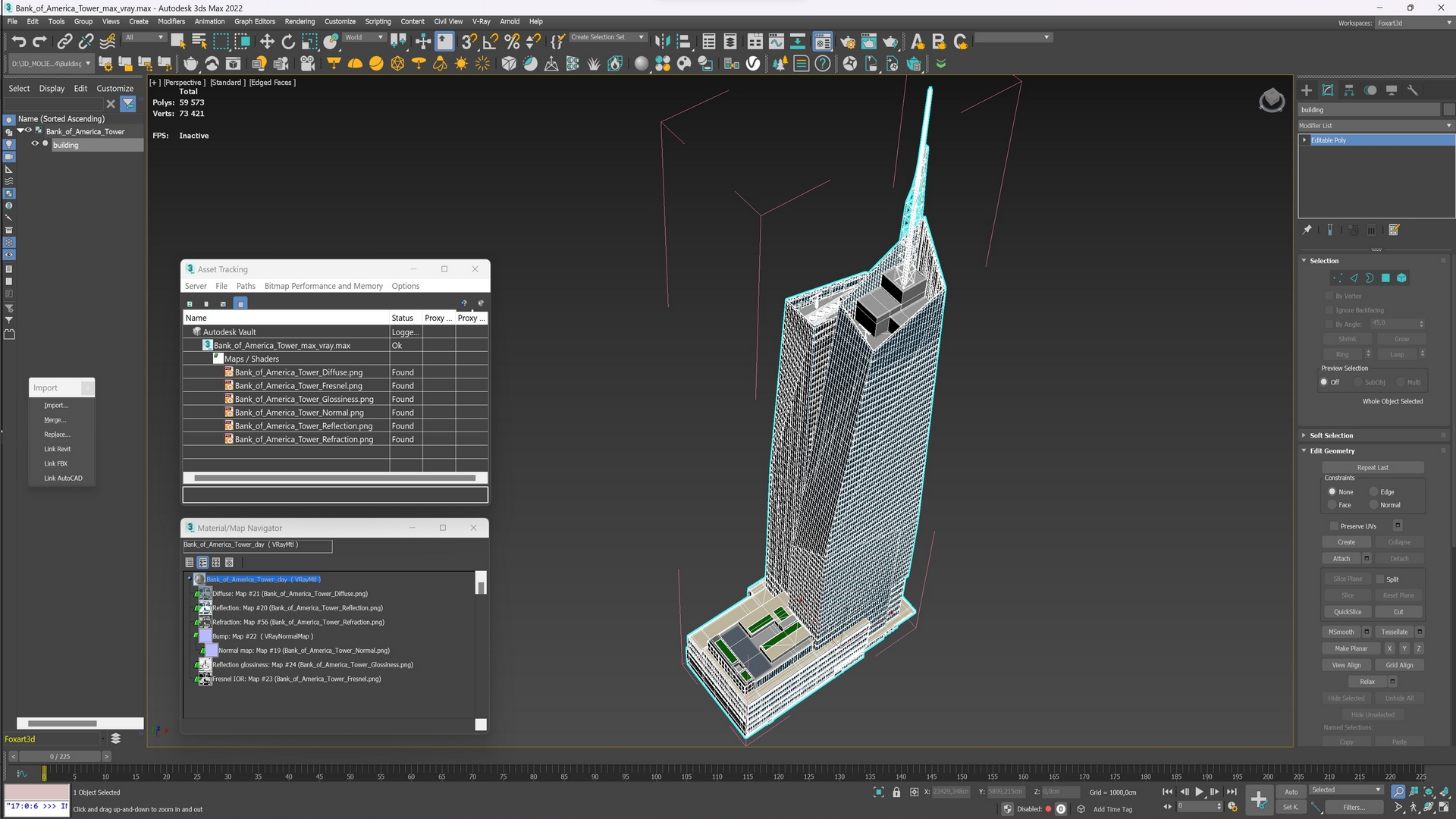
Task: Click the V-Ray logo toolbar icon
Action: coord(753,64)
